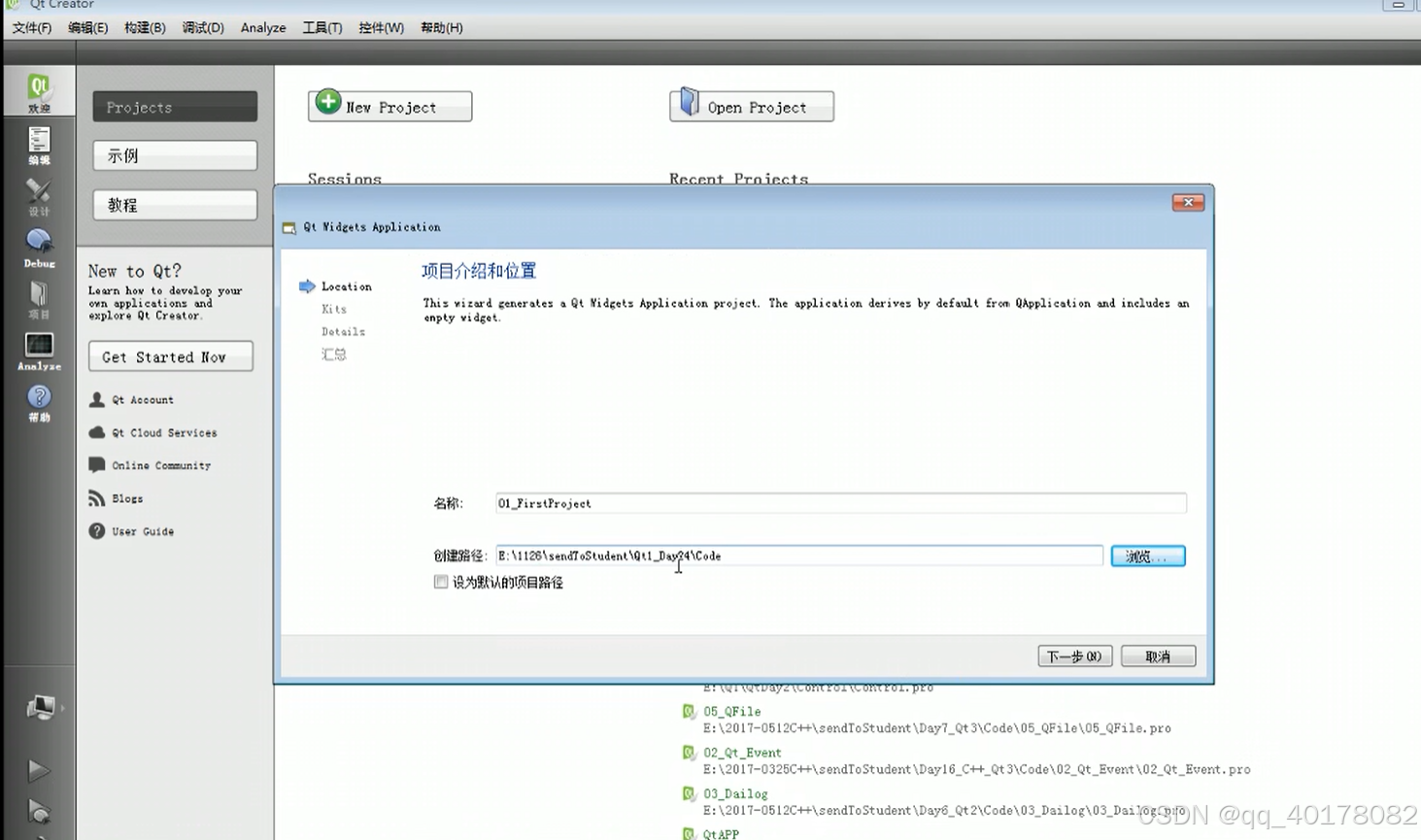Click the 项目介绍和位置 heading
This screenshot has height=840, width=1421.
[x=479, y=271]
